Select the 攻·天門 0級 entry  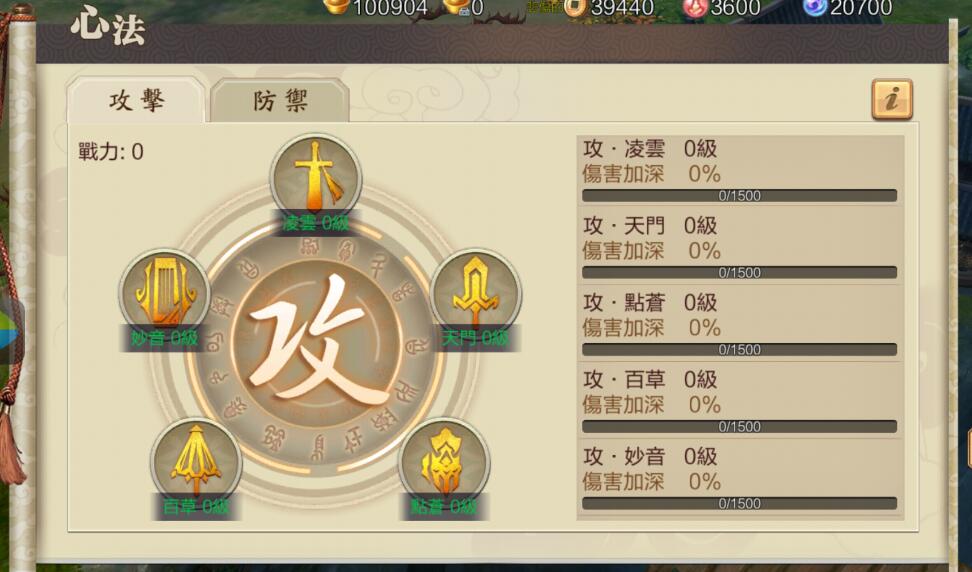point(740,247)
